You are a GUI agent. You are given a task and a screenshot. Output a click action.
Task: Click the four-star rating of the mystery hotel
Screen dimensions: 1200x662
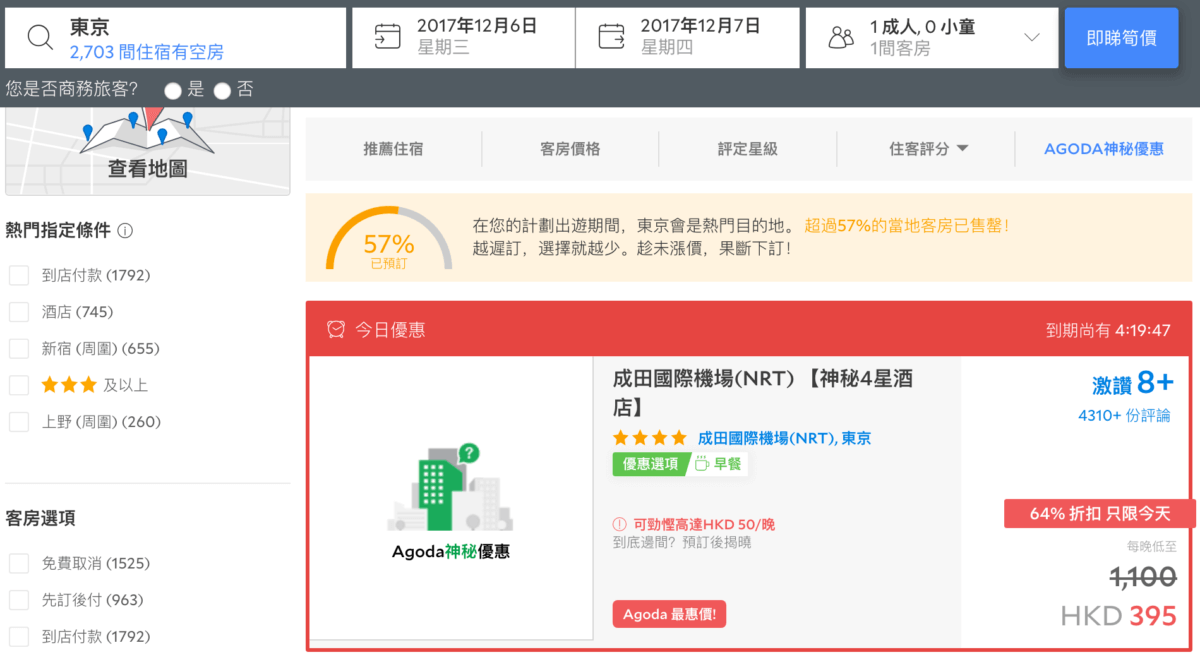tap(650, 438)
